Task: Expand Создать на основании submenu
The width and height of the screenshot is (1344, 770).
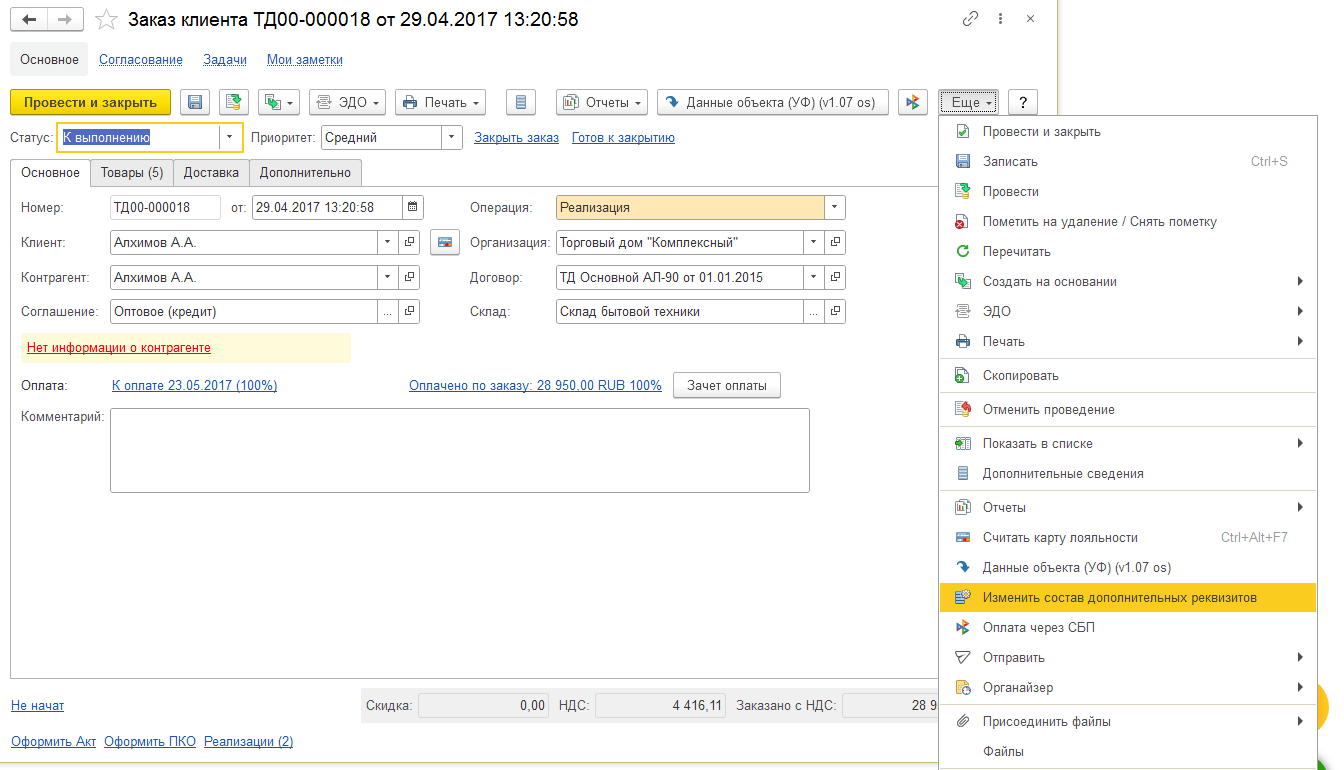Action: click(1128, 281)
